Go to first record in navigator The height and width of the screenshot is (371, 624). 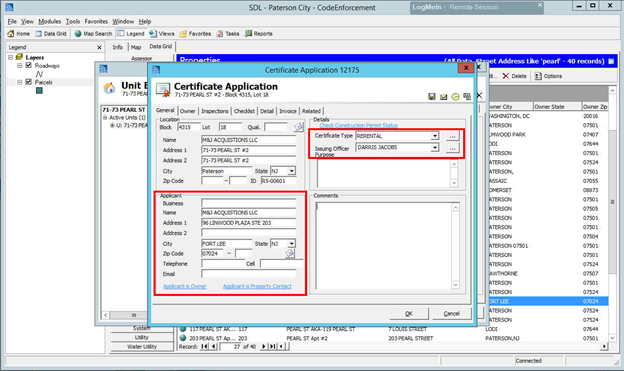coord(204,346)
